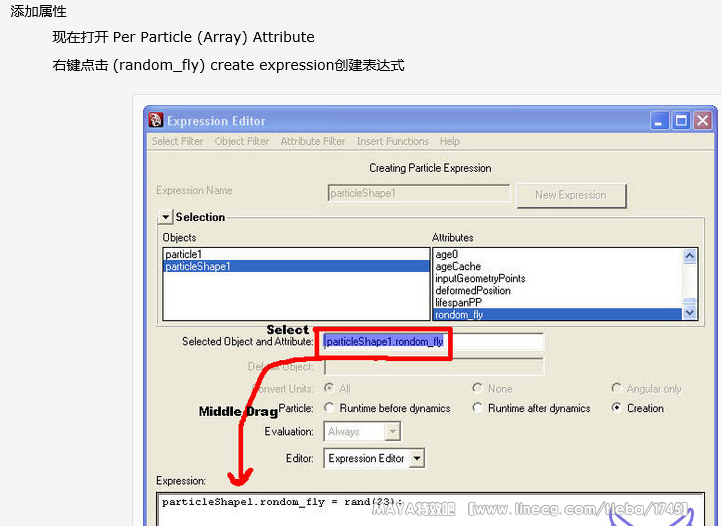Click the New Expression button
Image resolution: width=722 pixels, height=526 pixels.
click(570, 195)
